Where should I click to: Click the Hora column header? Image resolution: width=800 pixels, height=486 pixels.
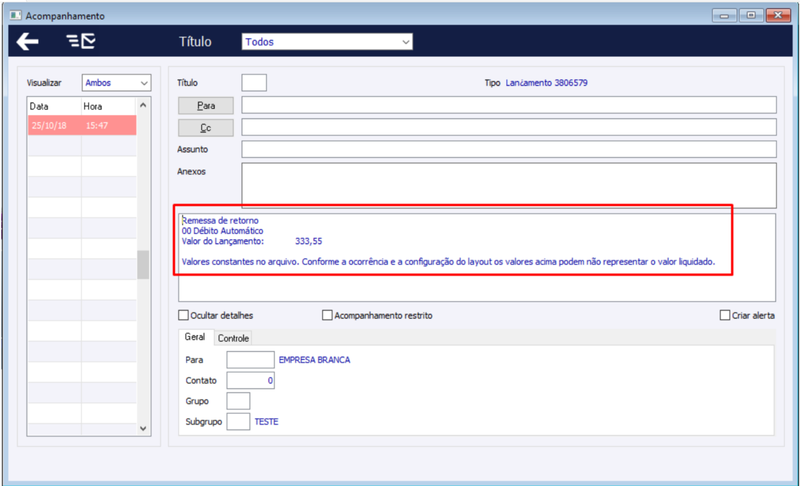109,106
